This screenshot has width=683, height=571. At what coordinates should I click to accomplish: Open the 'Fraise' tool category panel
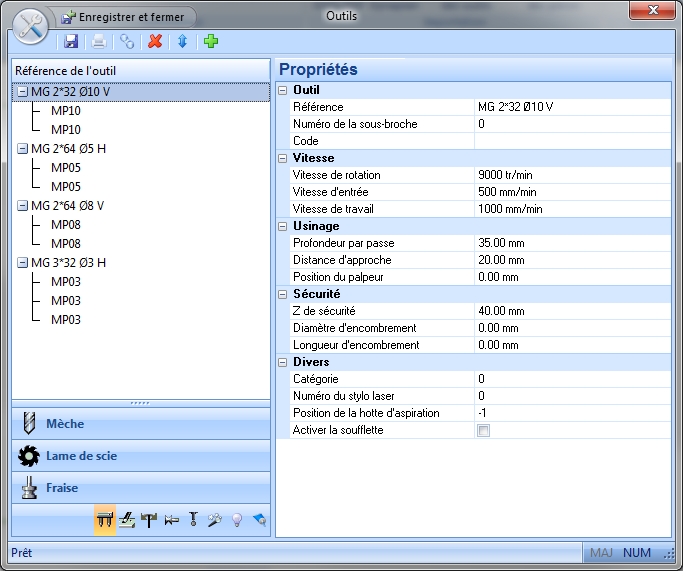[x=141, y=488]
